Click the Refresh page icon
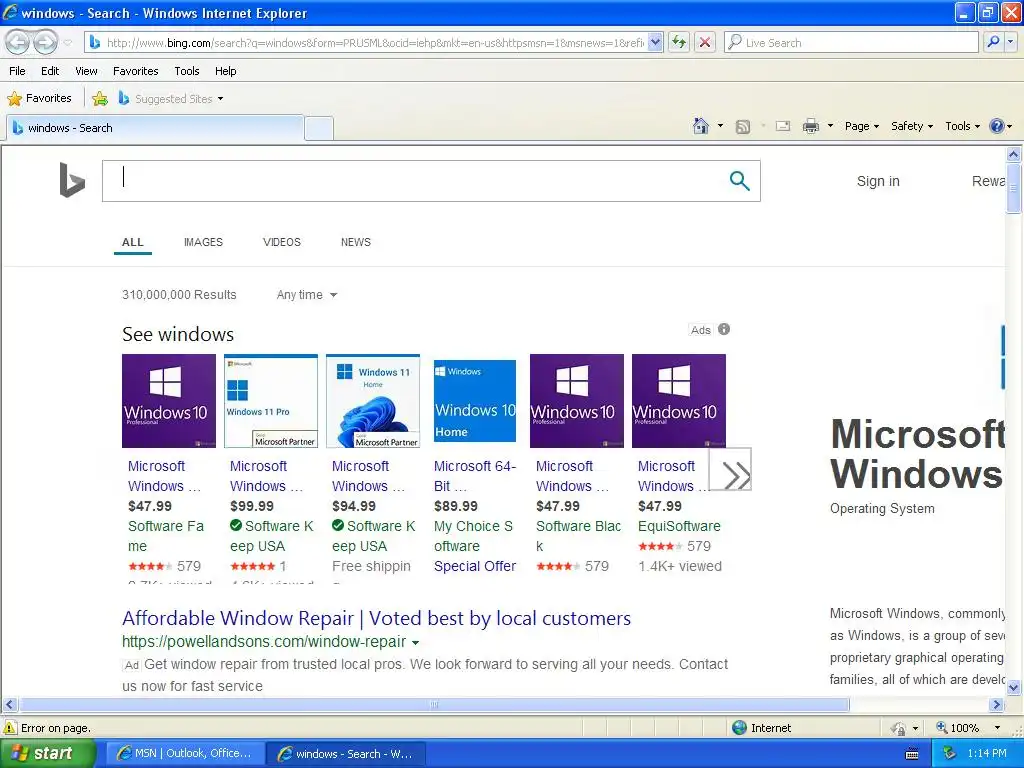1024x768 pixels. 679,42
